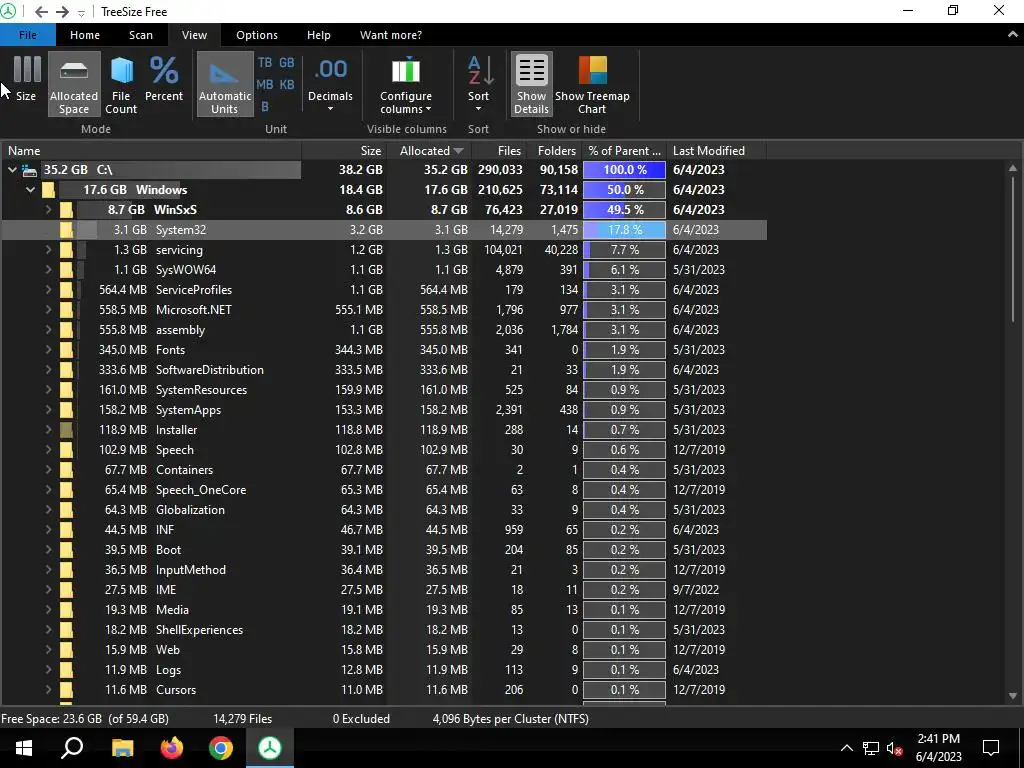Collapse the C:\ drive node

pos(12,170)
